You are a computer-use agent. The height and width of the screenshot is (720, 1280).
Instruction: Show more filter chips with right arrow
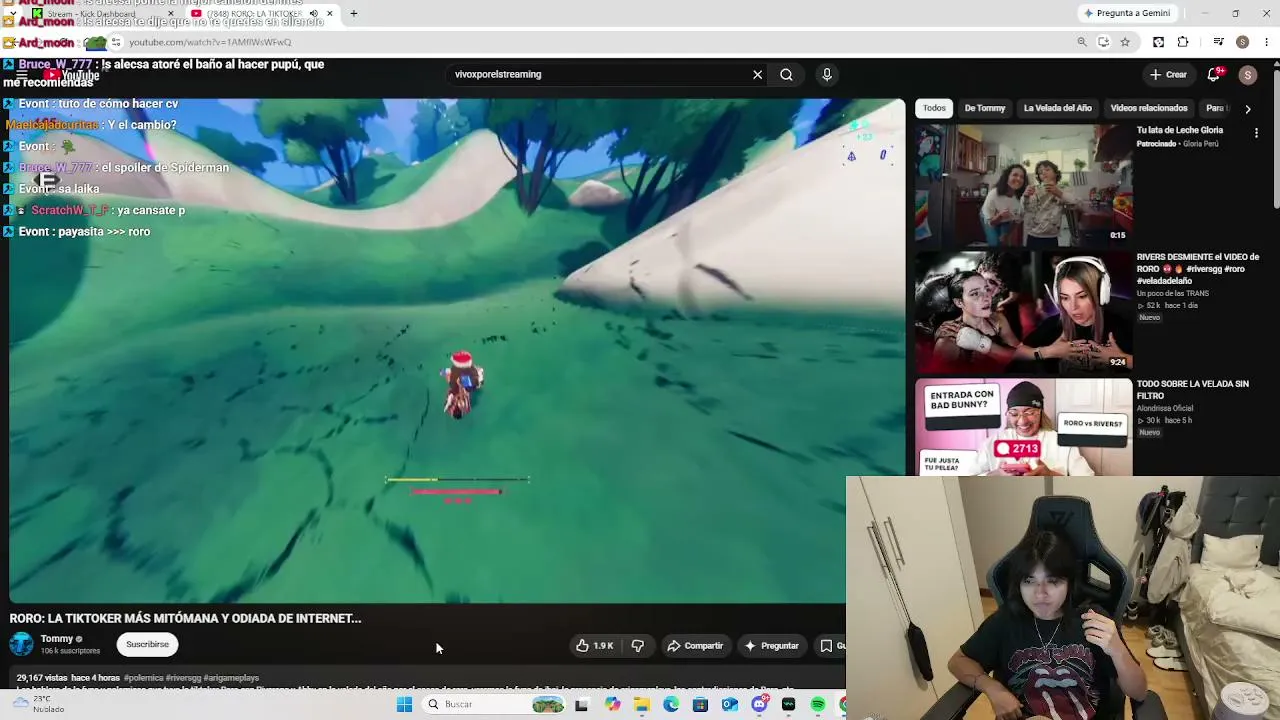1247,109
